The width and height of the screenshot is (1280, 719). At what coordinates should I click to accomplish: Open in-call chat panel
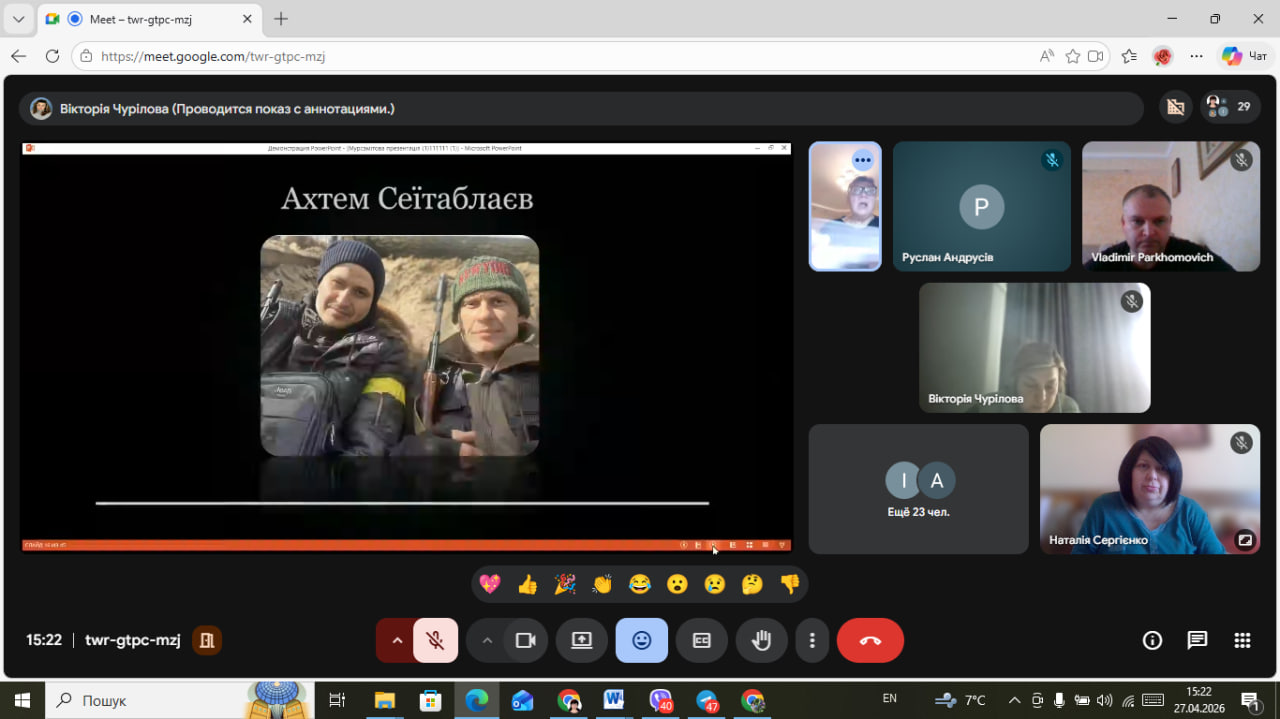click(1197, 641)
